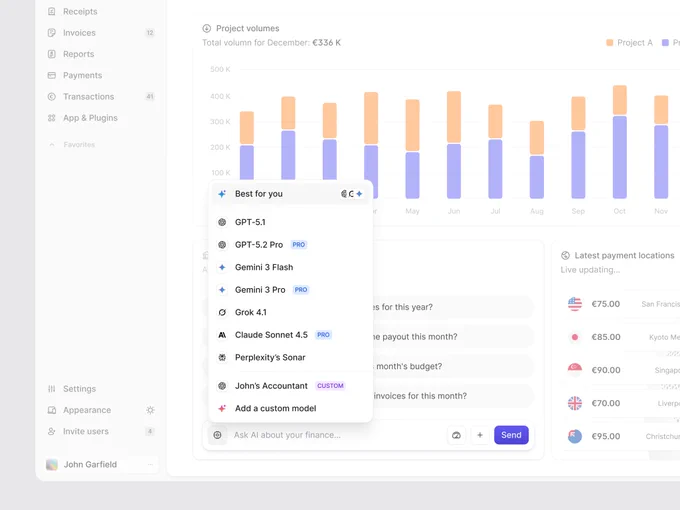Click the Transactions count badge 41
Viewport: 680px width, 510px height.
point(150,96)
